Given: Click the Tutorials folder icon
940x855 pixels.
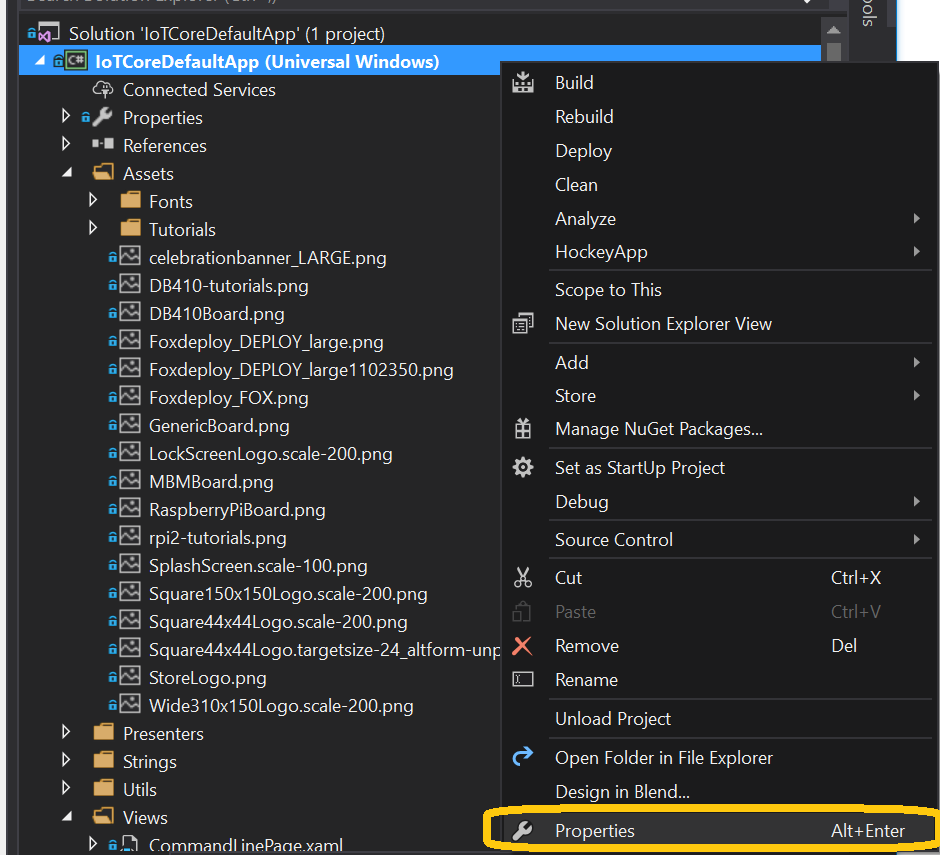Looking at the screenshot, I should pyautogui.click(x=130, y=228).
